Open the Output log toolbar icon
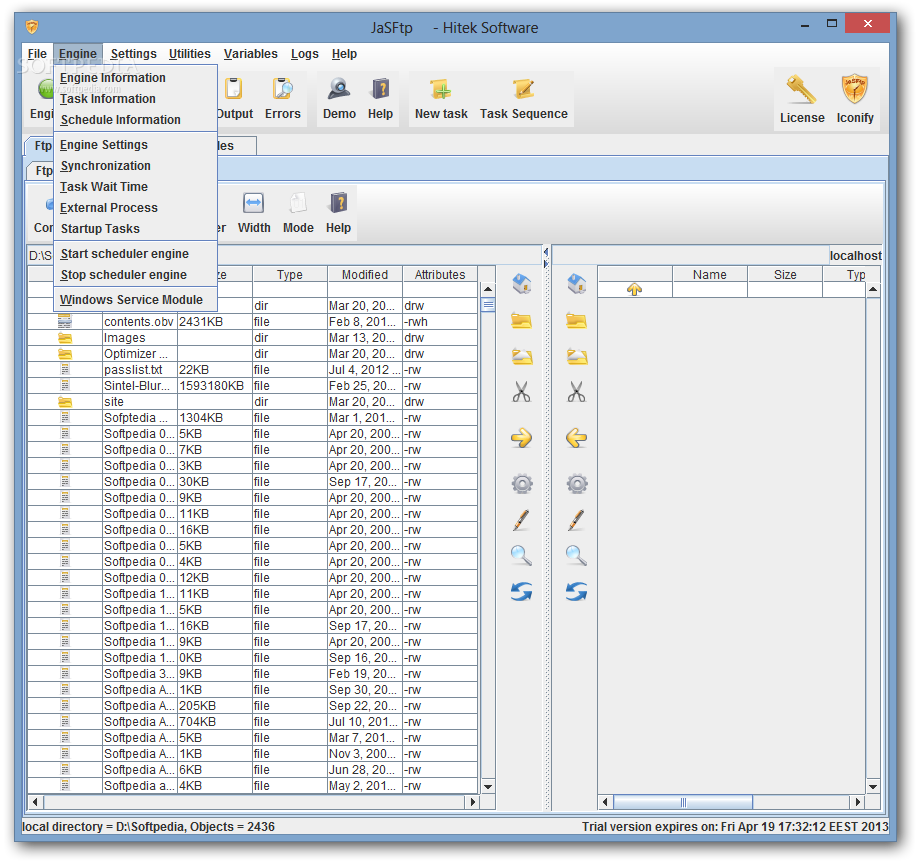Screen dimensions: 917x862 [235, 98]
